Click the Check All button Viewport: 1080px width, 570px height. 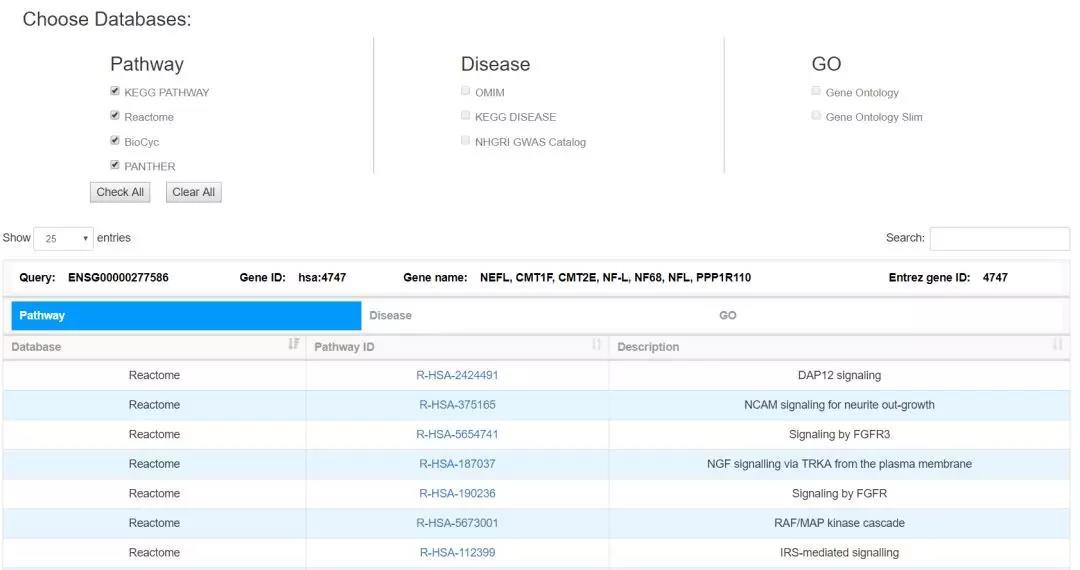[x=120, y=192]
